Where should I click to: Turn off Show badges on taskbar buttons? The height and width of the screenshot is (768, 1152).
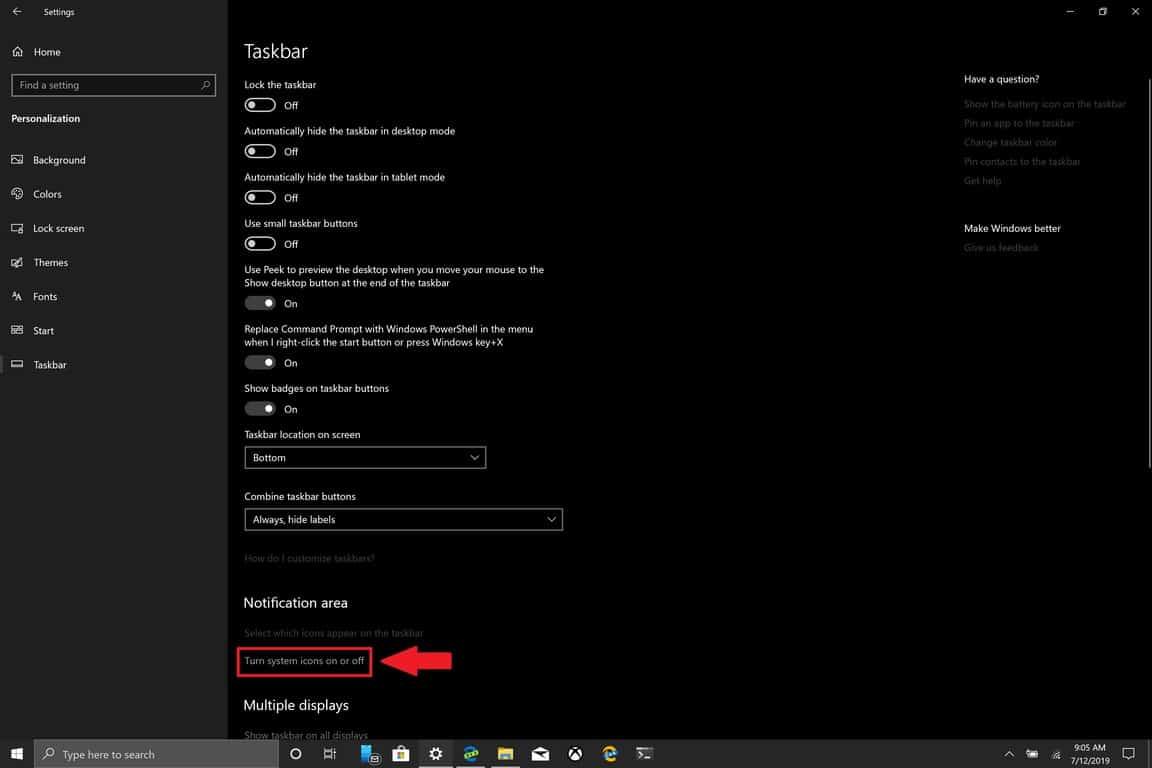coord(260,409)
